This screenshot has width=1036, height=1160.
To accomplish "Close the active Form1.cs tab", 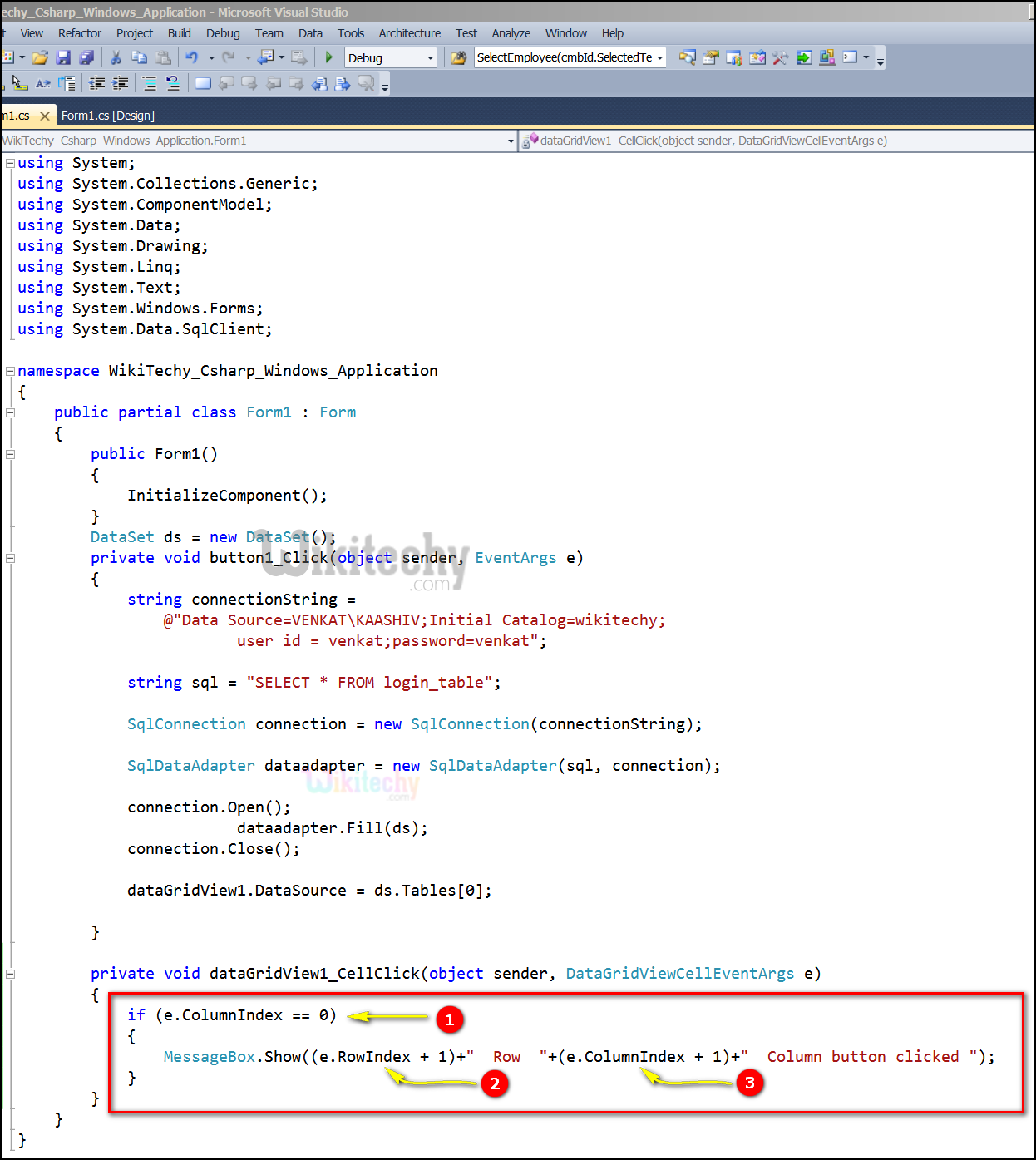I will point(45,116).
